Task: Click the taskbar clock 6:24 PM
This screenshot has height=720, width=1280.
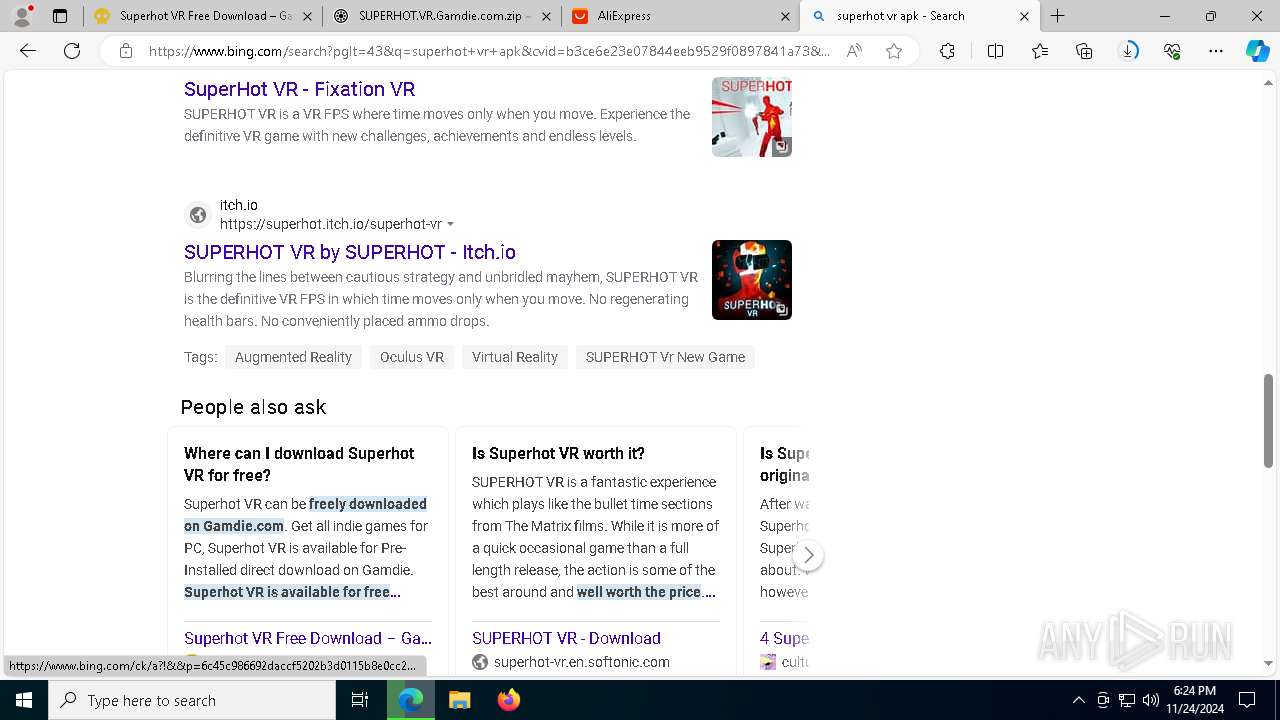Action: click(x=1194, y=700)
